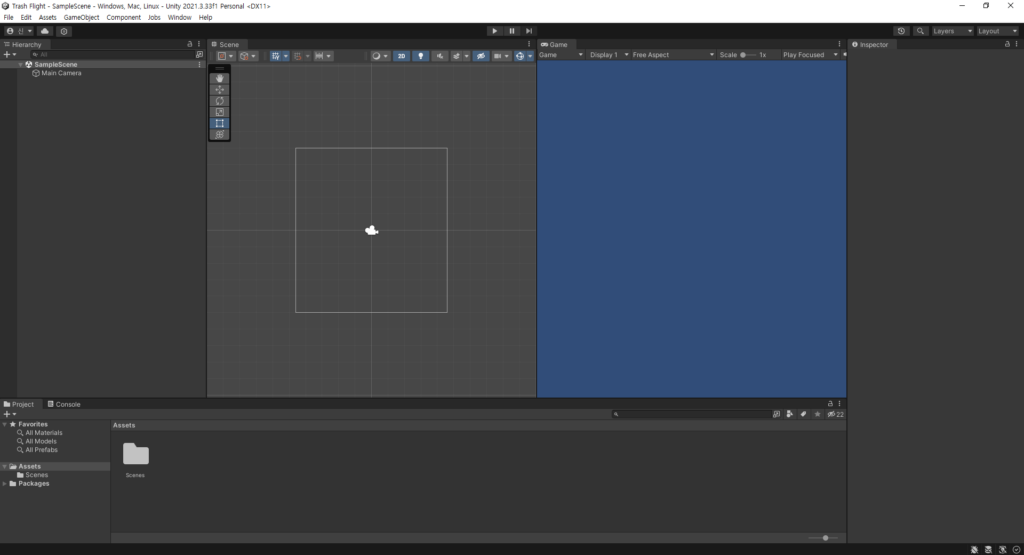Toggle 2D mode in Scene view
The height and width of the screenshot is (555, 1024).
(401, 56)
